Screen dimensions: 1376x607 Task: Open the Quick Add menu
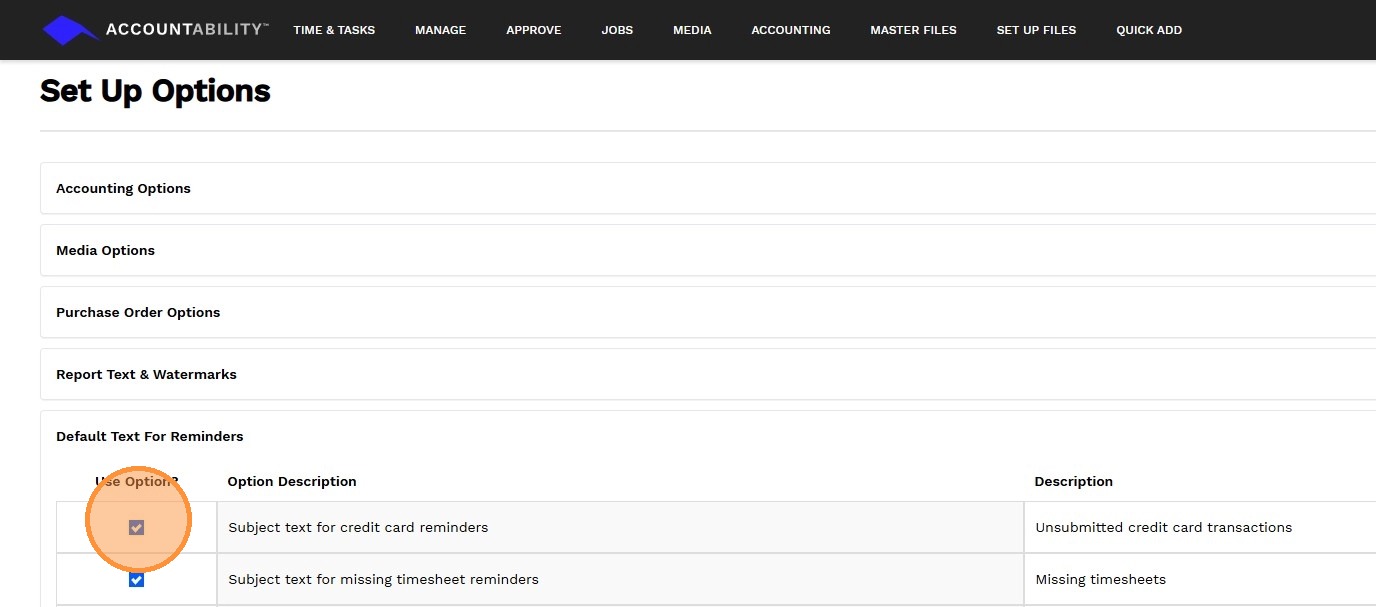pyautogui.click(x=1149, y=30)
